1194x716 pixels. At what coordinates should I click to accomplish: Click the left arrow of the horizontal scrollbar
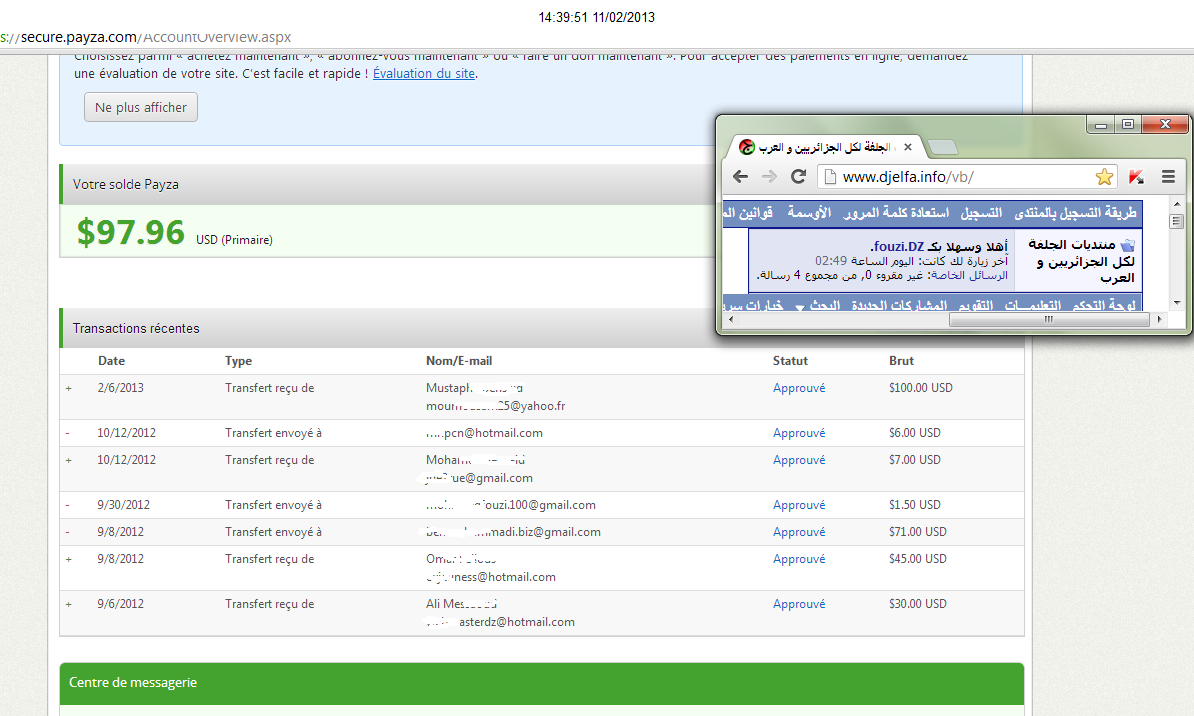731,320
